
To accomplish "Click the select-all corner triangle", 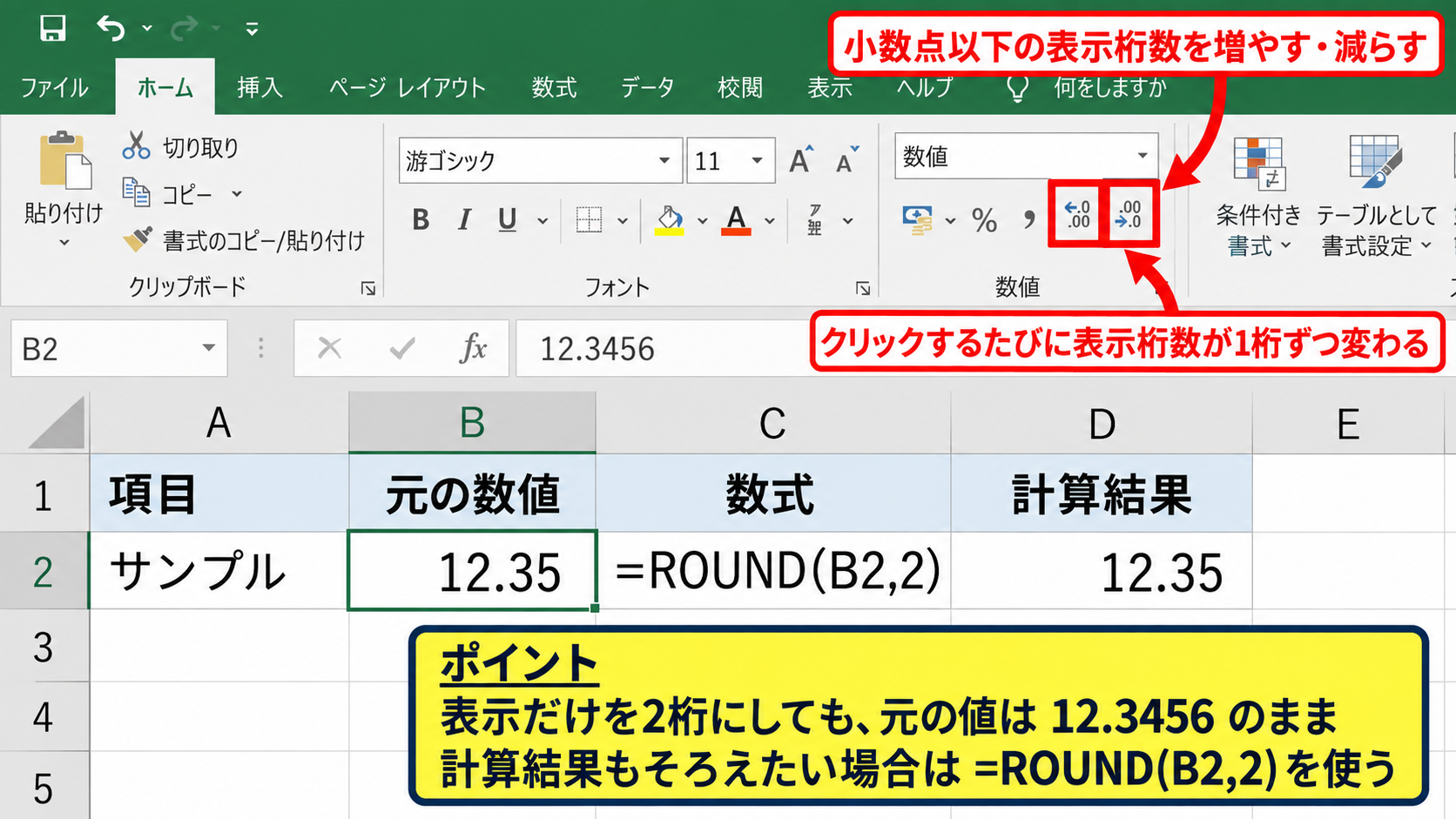I will [x=57, y=423].
